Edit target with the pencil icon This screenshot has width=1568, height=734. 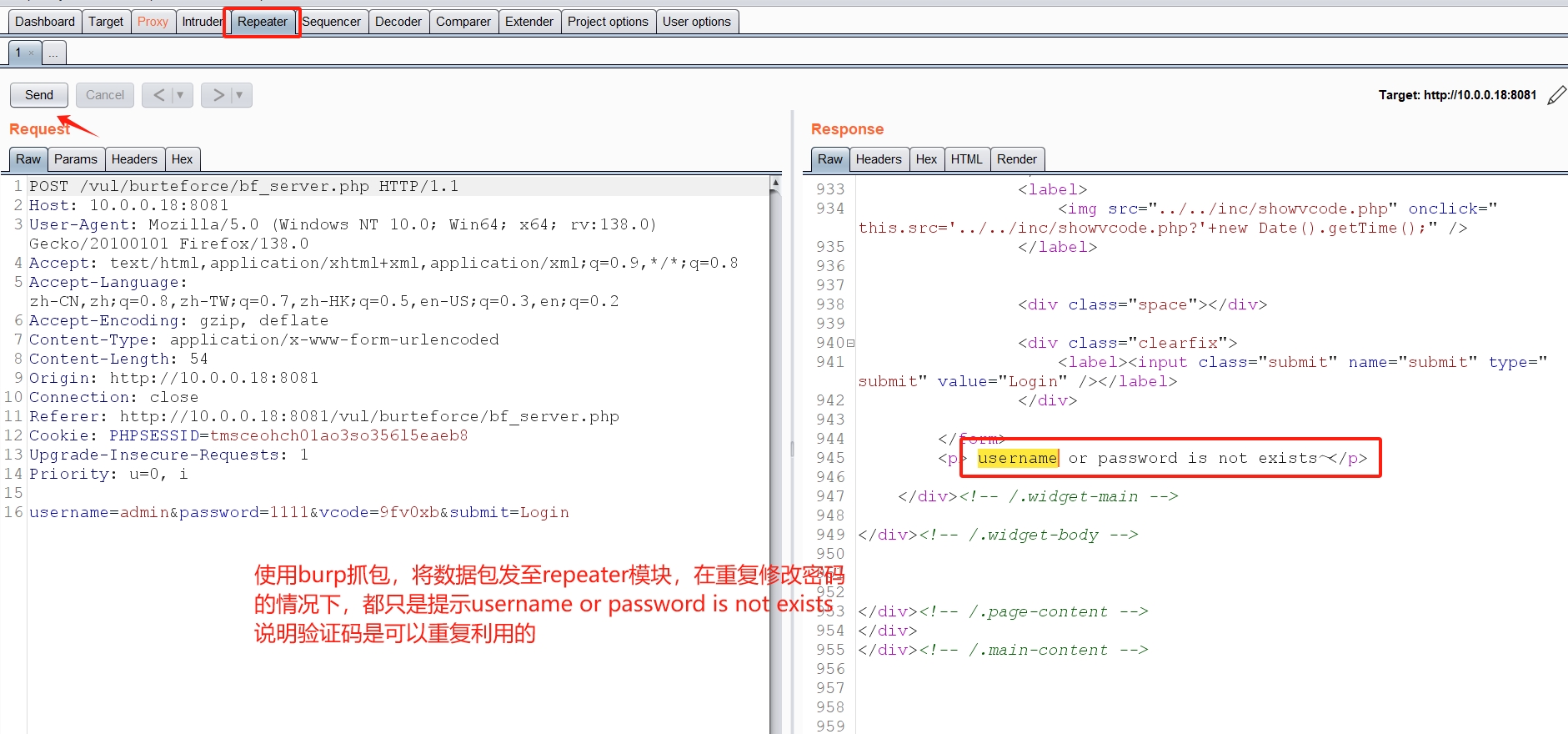(1556, 95)
